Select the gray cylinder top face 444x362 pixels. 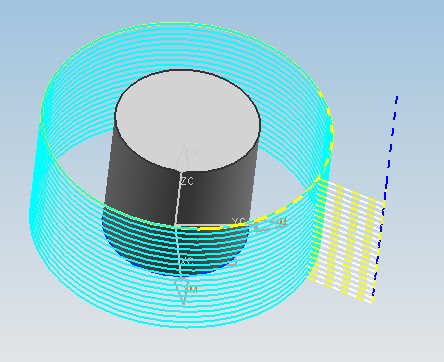click(x=187, y=120)
